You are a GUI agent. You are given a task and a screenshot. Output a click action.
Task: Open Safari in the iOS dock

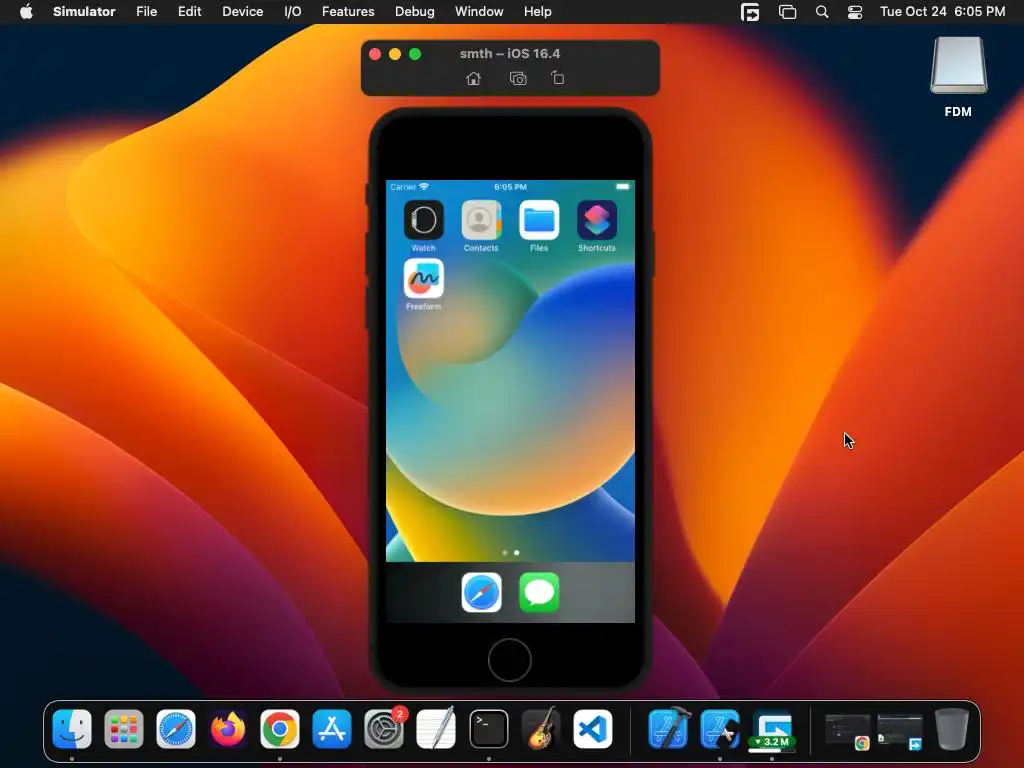click(481, 592)
